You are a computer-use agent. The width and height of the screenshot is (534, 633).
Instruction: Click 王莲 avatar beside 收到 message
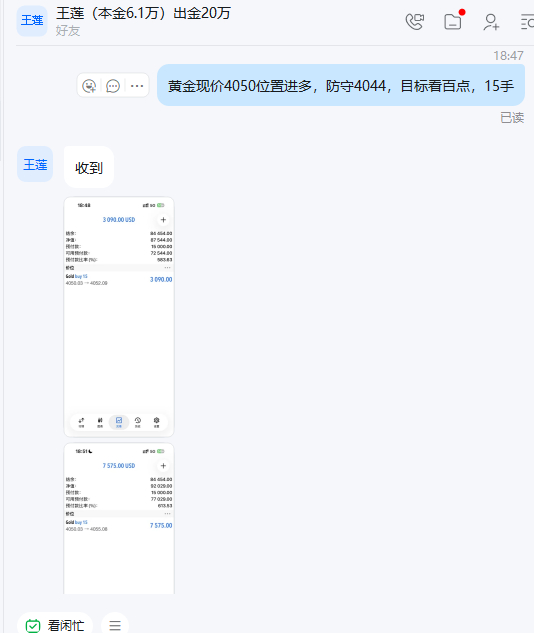(35, 164)
